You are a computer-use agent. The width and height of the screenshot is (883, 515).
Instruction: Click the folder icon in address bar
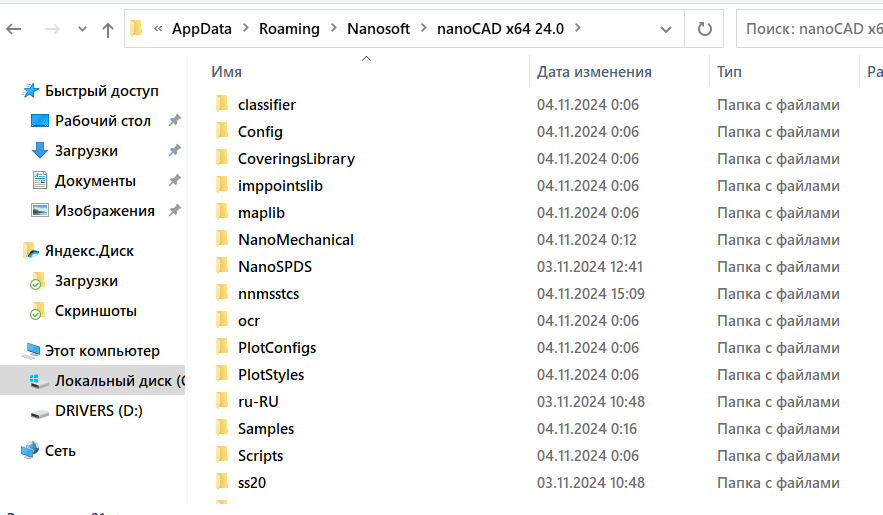coord(136,28)
